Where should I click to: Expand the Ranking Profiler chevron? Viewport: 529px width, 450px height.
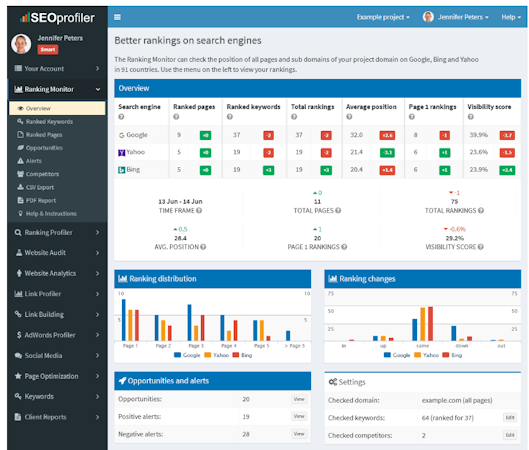pos(98,232)
